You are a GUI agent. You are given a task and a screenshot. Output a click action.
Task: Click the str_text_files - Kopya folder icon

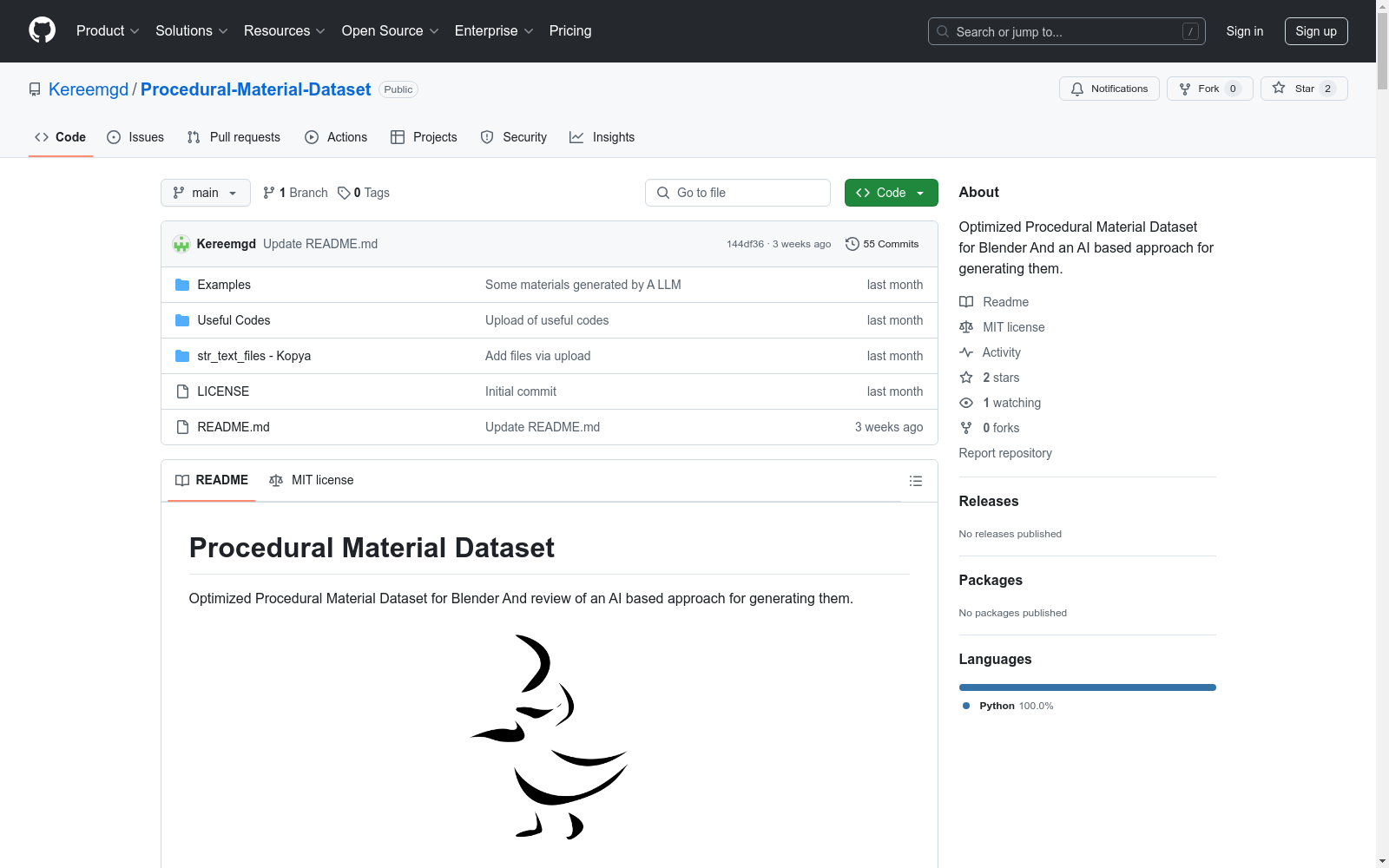point(182,356)
